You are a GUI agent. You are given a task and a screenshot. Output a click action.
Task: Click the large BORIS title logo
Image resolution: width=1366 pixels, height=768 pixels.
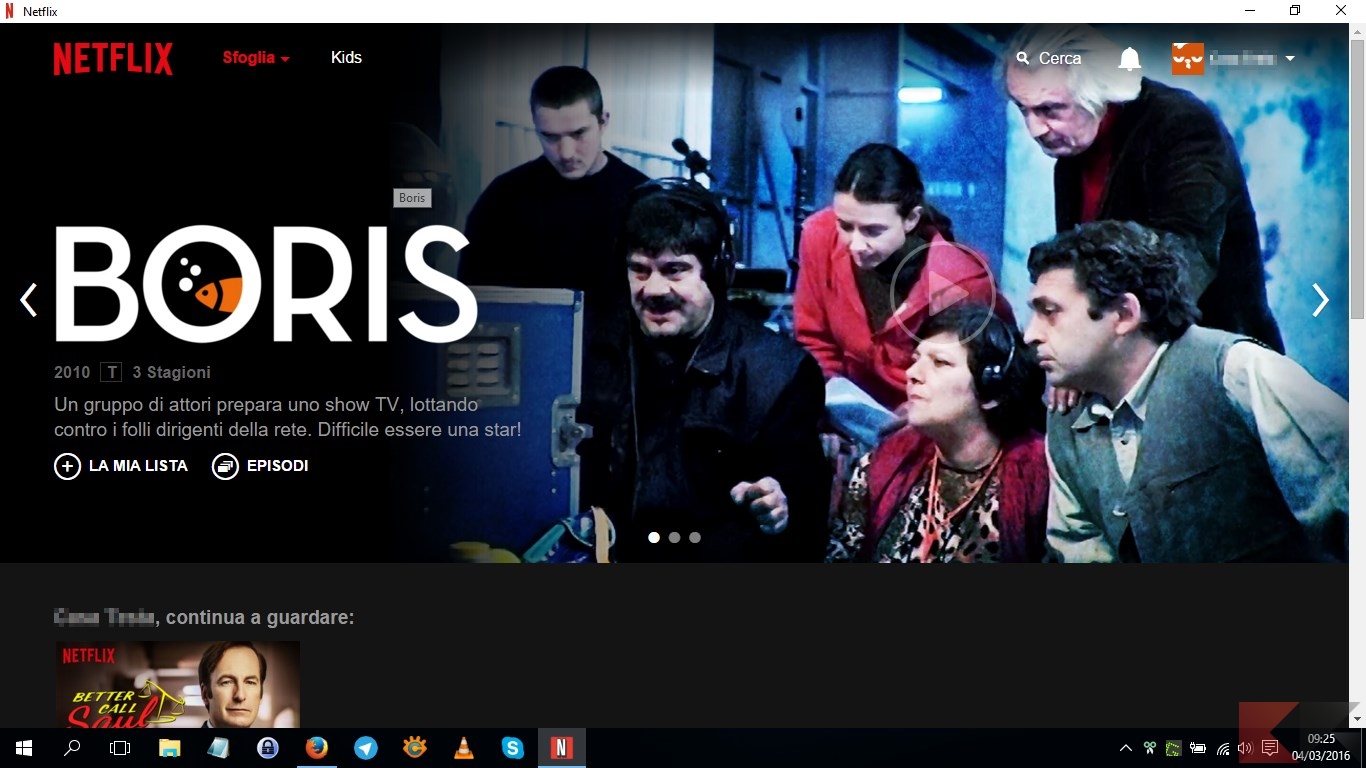[x=265, y=284]
